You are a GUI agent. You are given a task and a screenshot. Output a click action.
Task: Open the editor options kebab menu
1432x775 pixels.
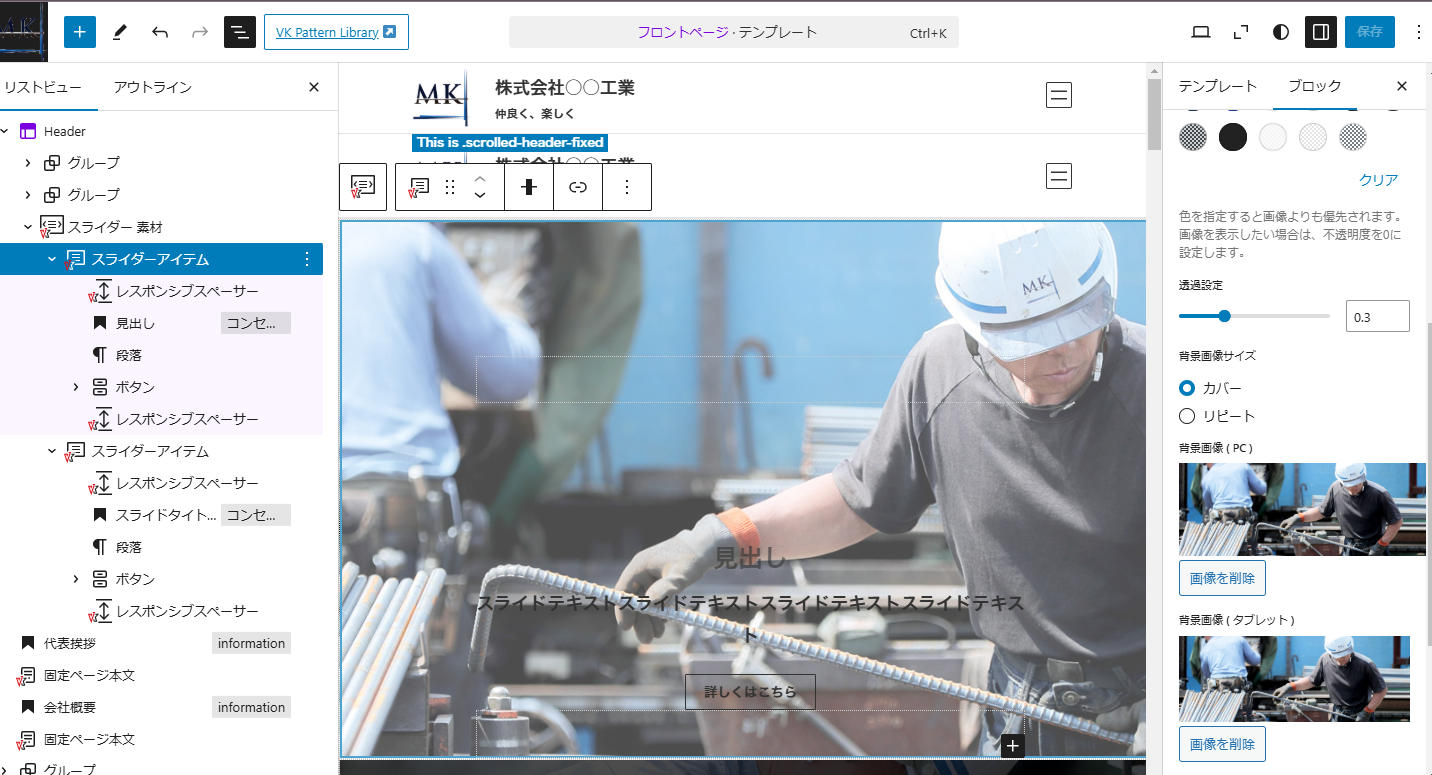(1418, 32)
